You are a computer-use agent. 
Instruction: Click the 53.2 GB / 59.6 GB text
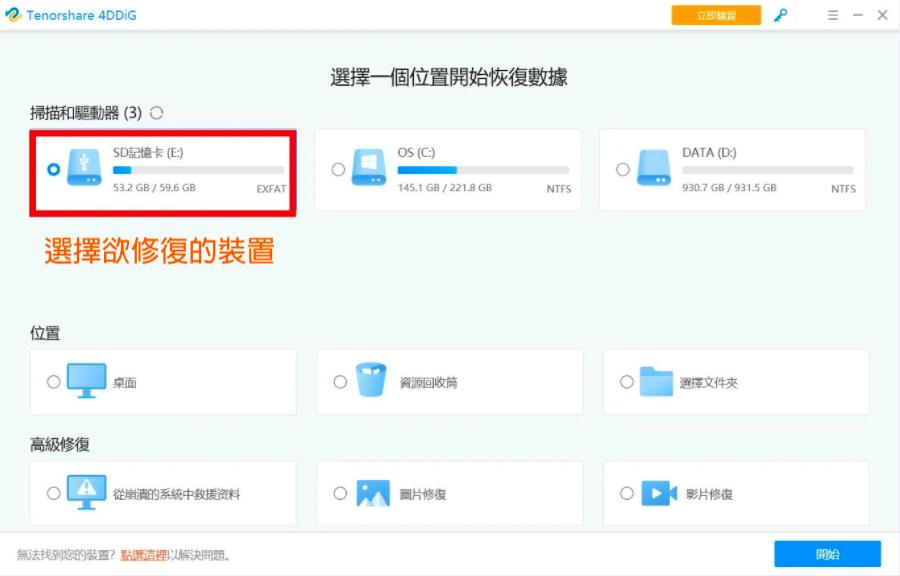[x=154, y=188]
